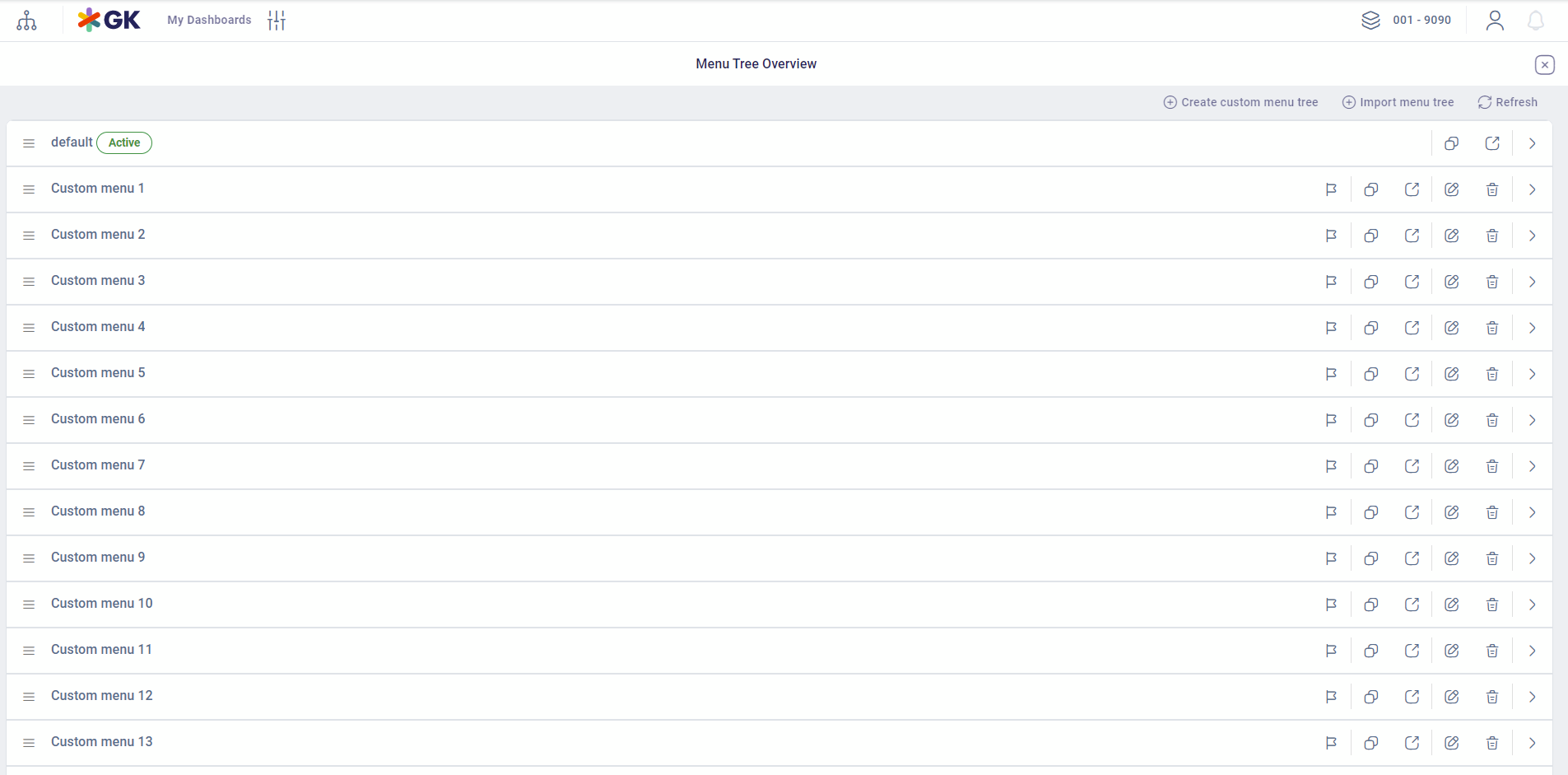Expand the default menu tree chevron

(x=1532, y=143)
